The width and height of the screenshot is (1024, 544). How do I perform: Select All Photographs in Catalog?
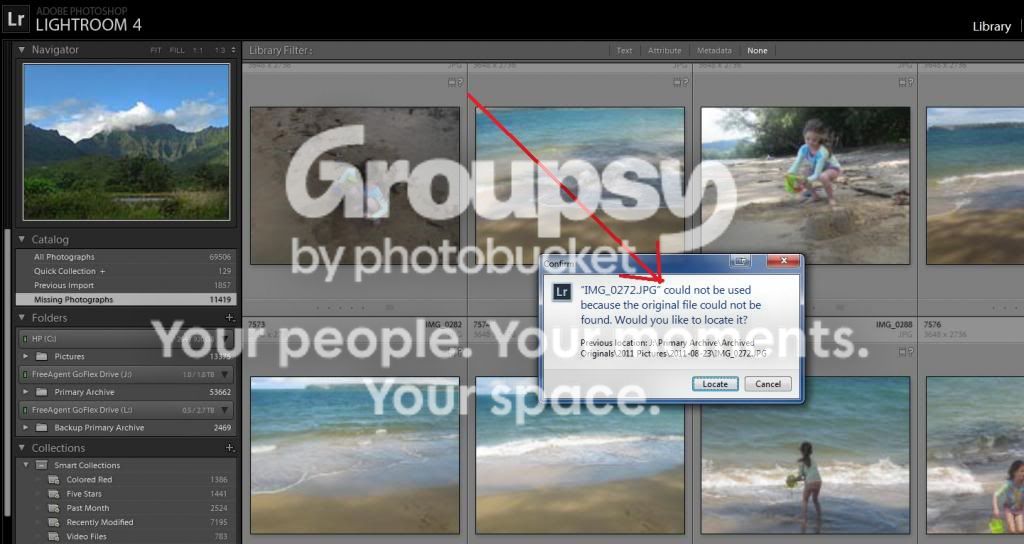(x=64, y=257)
